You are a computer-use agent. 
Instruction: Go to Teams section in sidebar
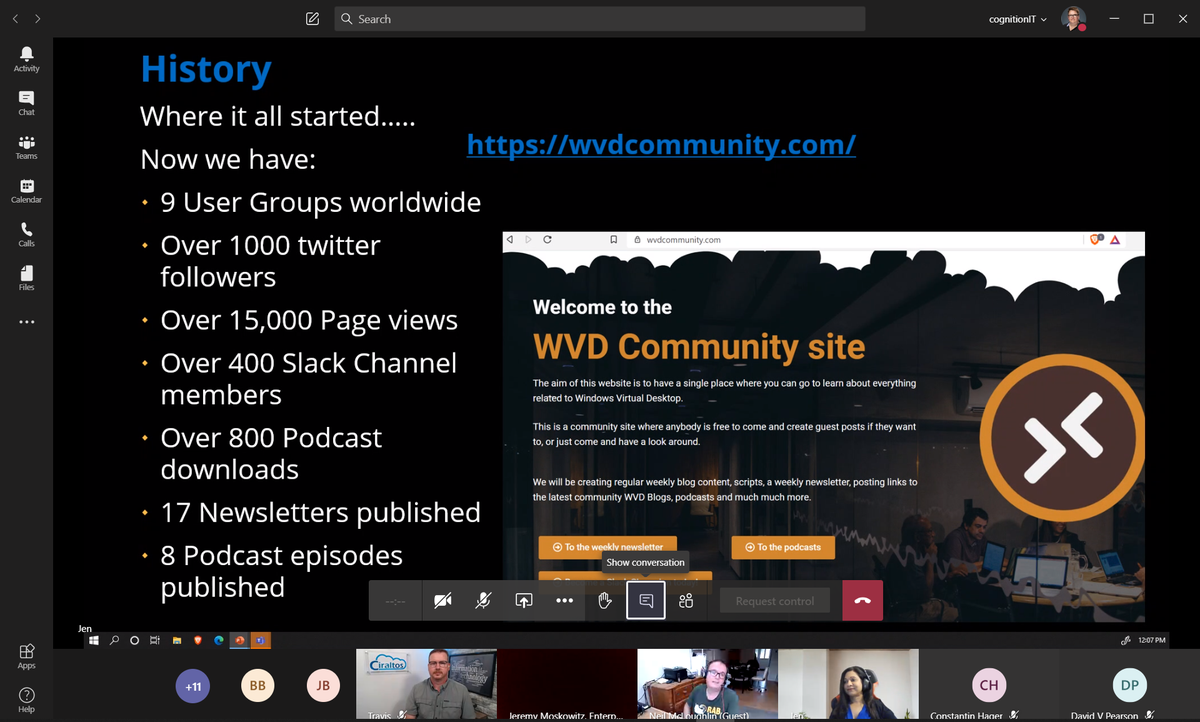pyautogui.click(x=26, y=147)
